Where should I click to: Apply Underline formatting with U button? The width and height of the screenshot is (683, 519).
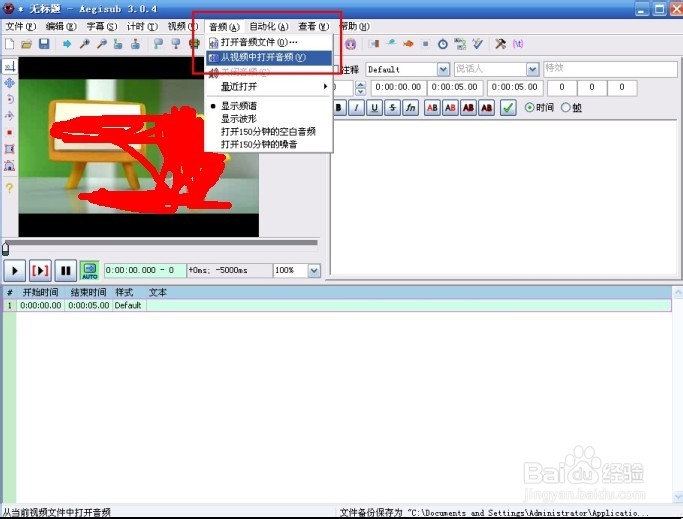(375, 107)
